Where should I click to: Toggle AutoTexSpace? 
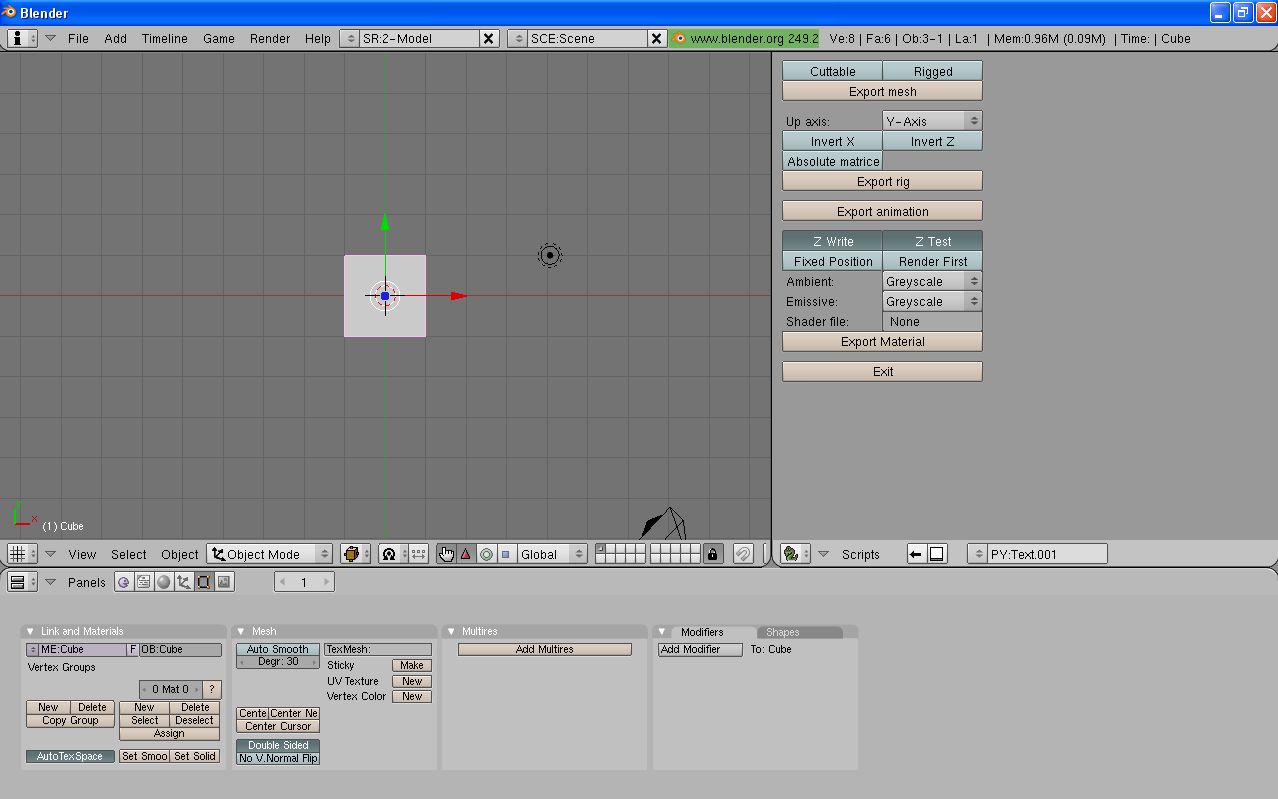coord(70,756)
